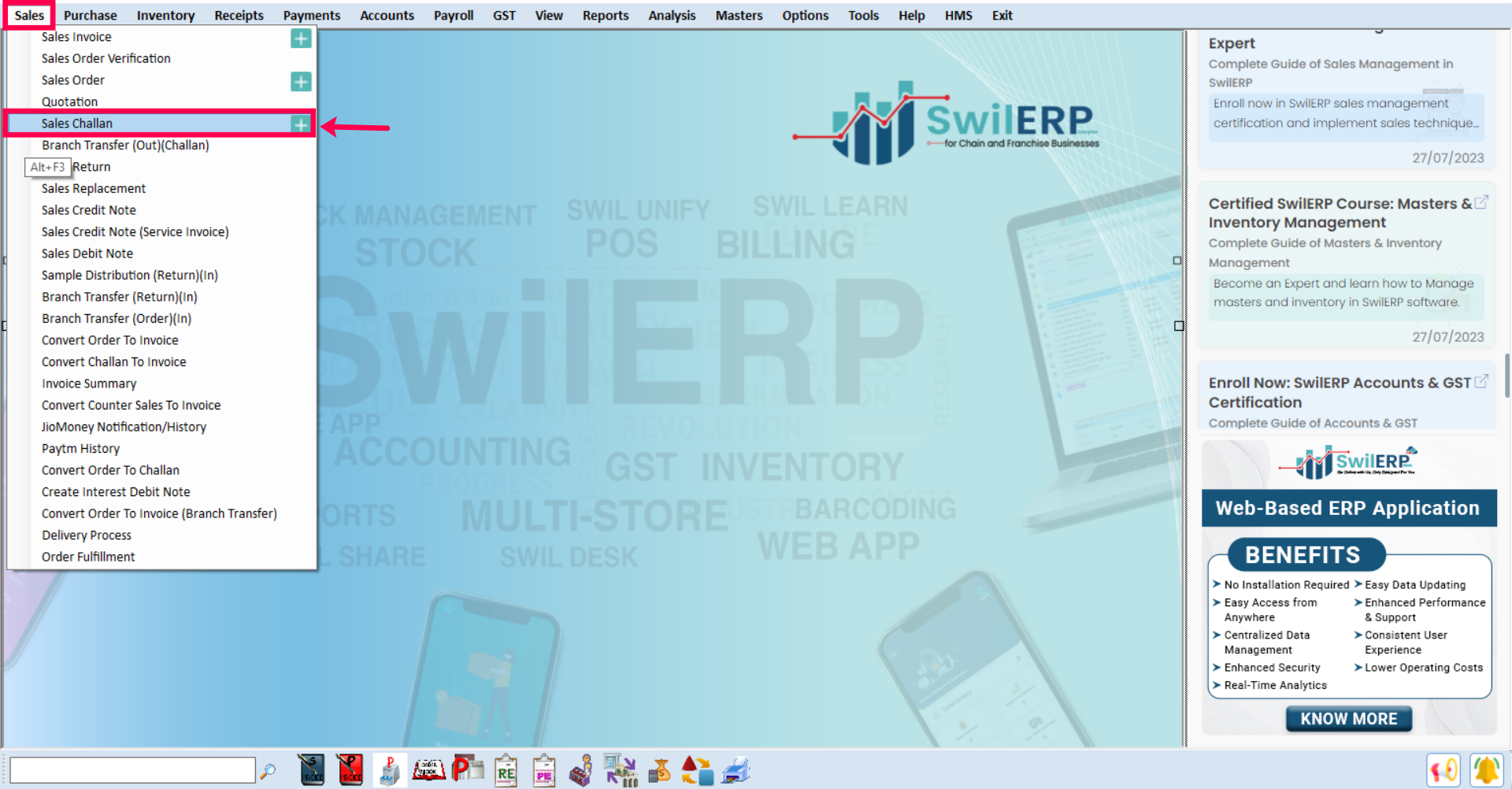Image resolution: width=1512 pixels, height=789 pixels.
Task: Open Paytm History entry
Action: pos(161,448)
